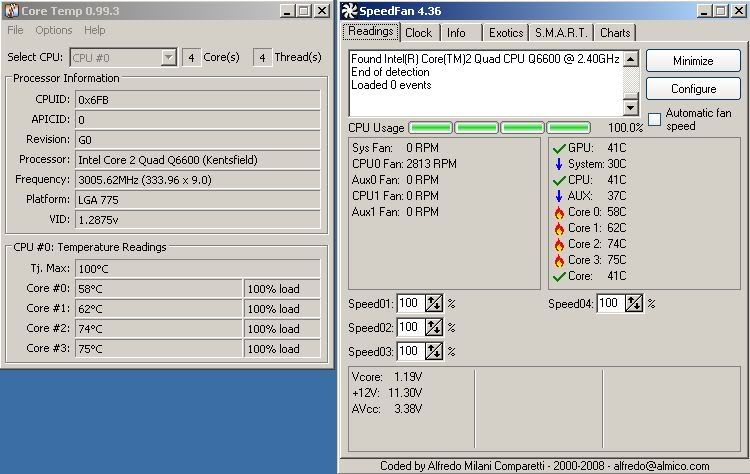
Task: Adjust the Speed01 spinner arrows
Action: pos(434,303)
